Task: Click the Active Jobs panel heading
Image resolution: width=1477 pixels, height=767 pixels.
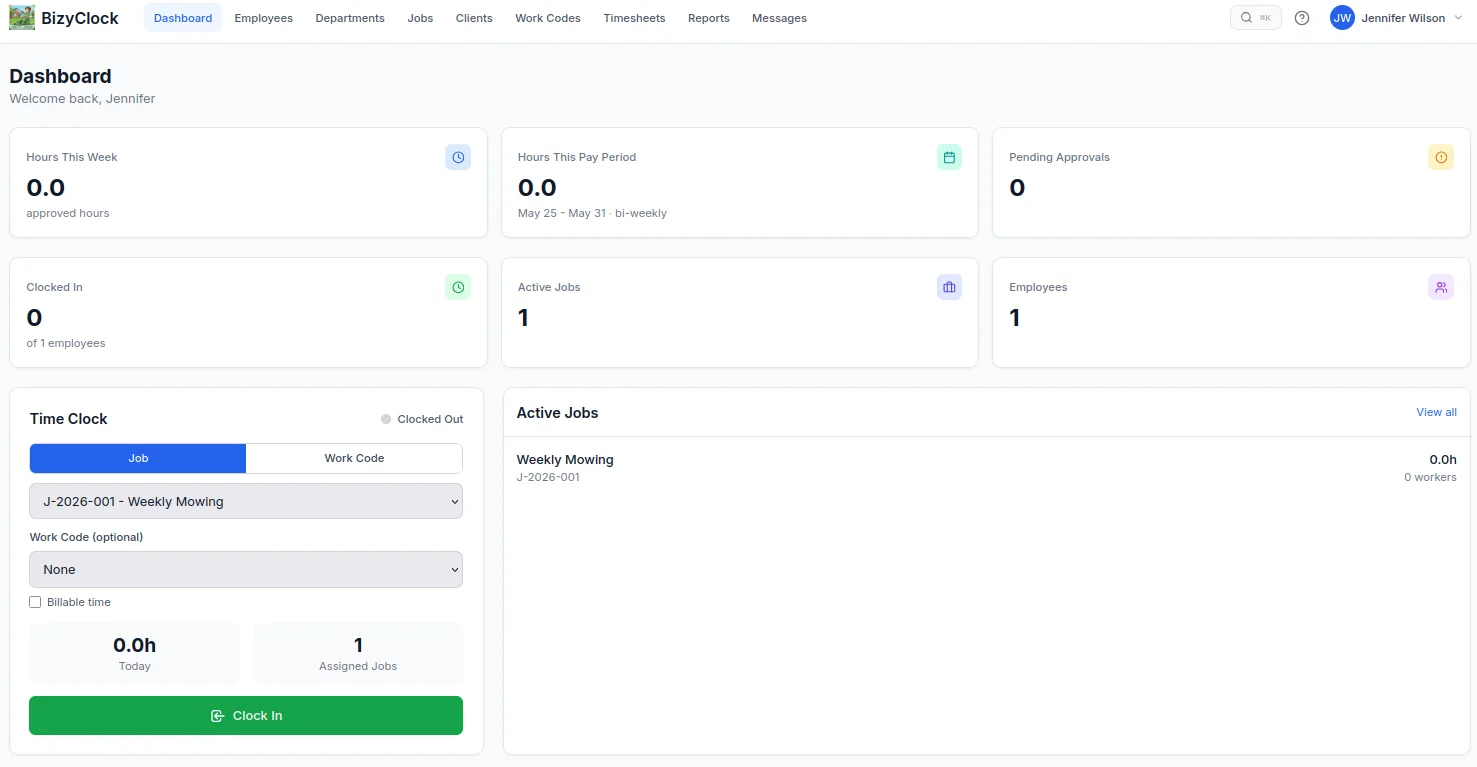Action: [x=557, y=413]
